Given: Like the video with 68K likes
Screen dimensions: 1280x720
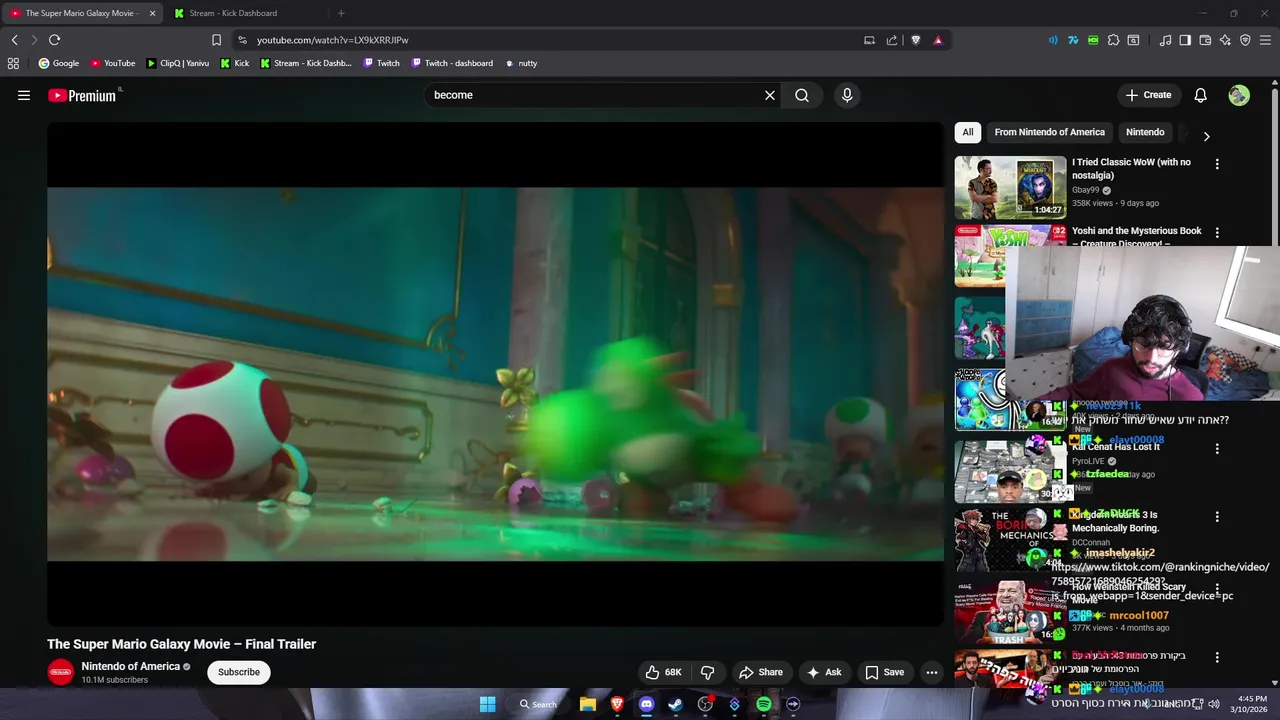Looking at the screenshot, I should point(663,672).
